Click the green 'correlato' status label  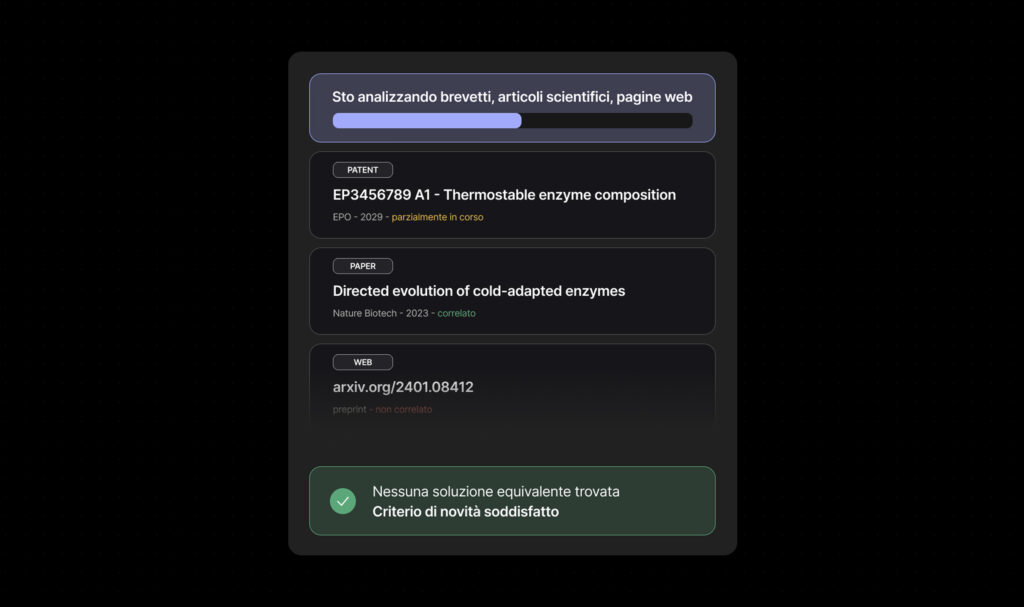[x=456, y=313]
